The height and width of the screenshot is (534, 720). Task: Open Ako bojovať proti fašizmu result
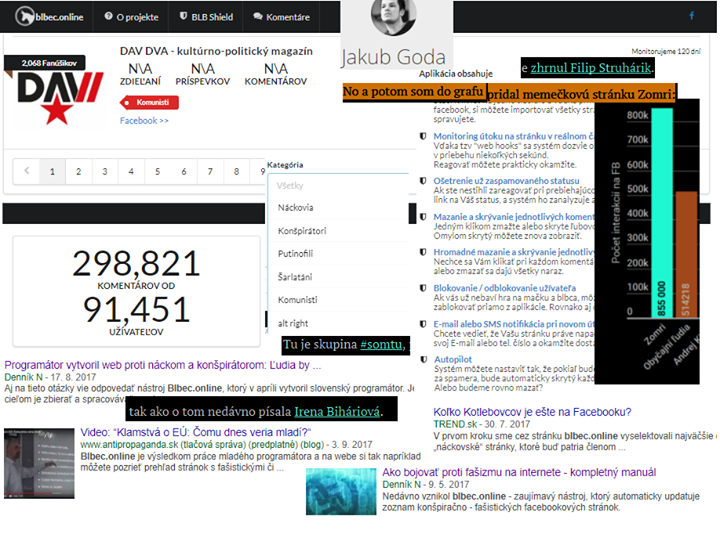coord(519,472)
